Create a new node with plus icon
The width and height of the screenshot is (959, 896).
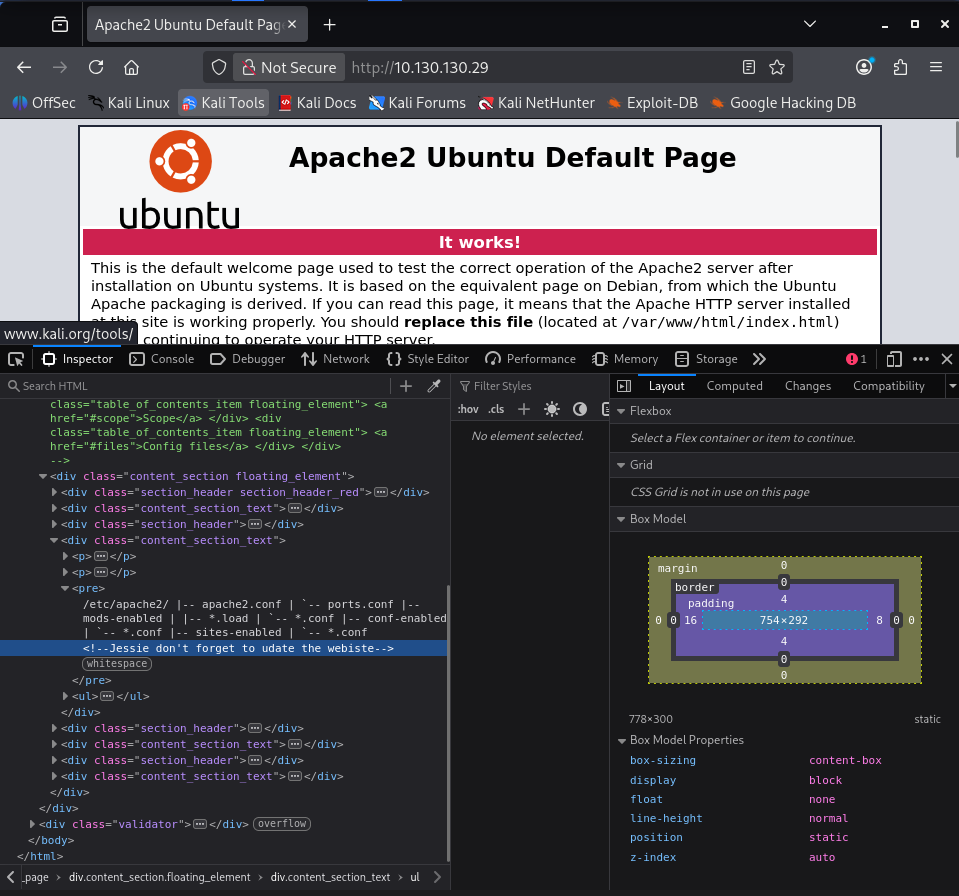click(406, 386)
